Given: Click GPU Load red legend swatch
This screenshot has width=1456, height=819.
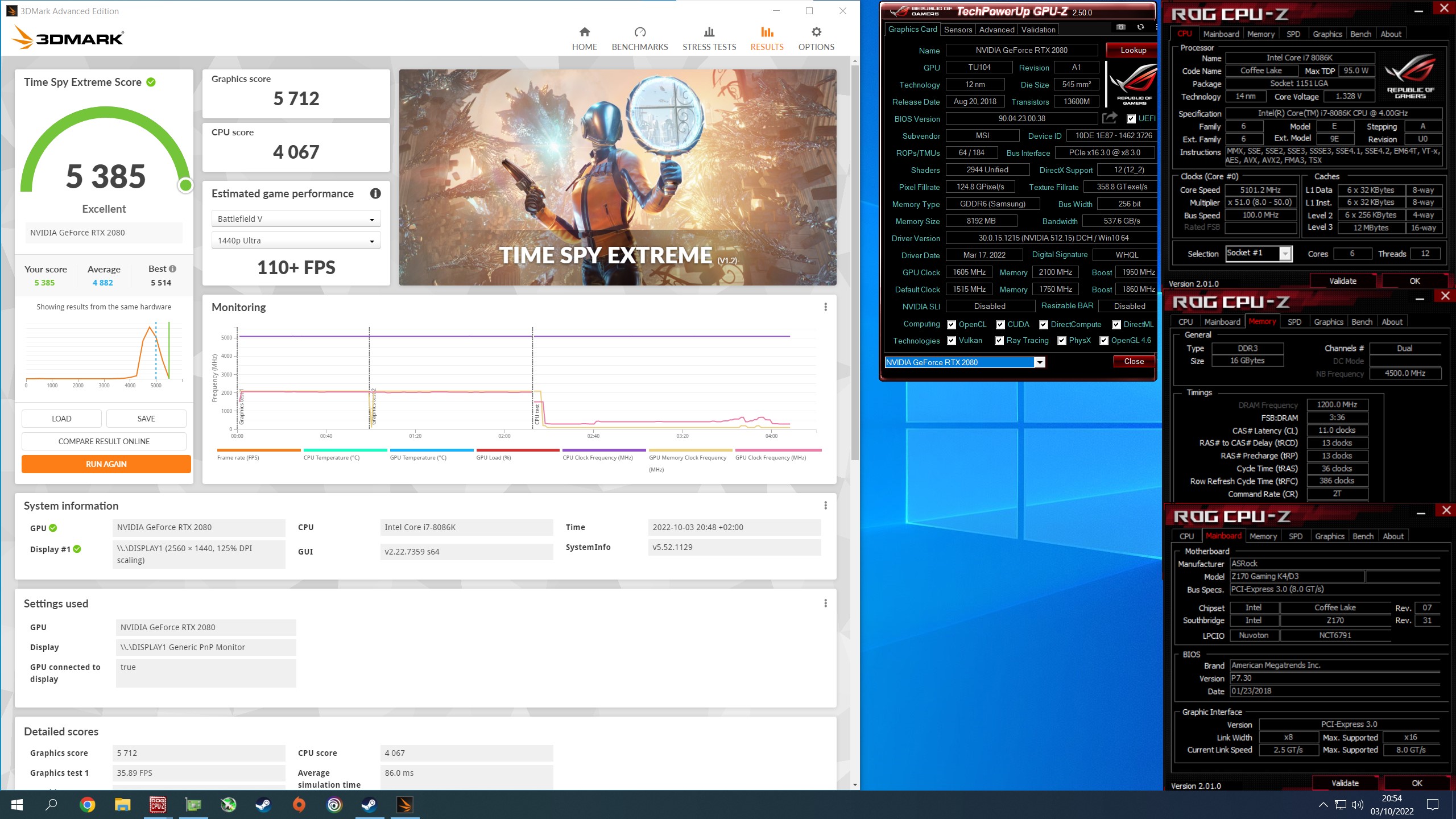Looking at the screenshot, I should [x=518, y=450].
